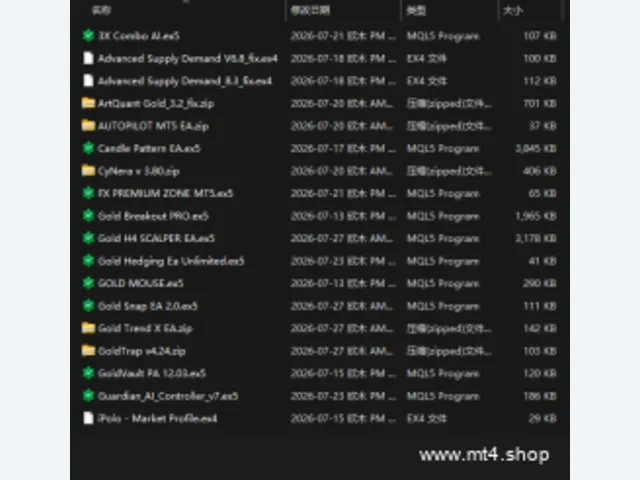640x480 pixels.
Task: Click the 29 KB size of iPolo Market Profile
Action: point(542,418)
